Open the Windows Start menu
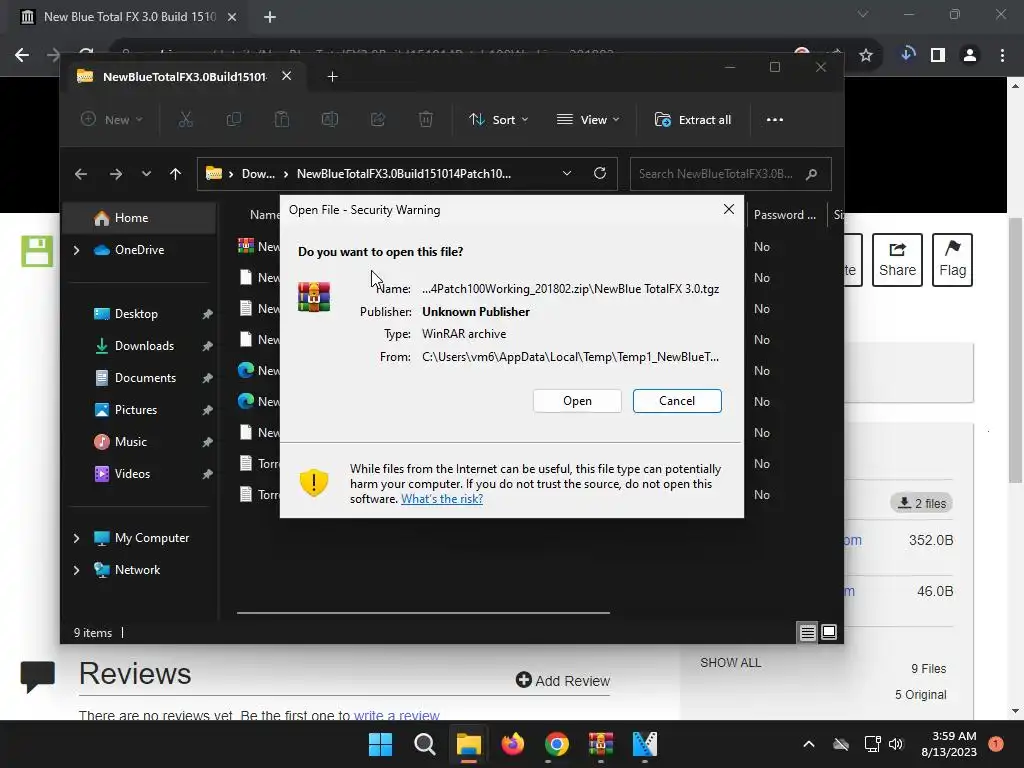 pyautogui.click(x=380, y=744)
